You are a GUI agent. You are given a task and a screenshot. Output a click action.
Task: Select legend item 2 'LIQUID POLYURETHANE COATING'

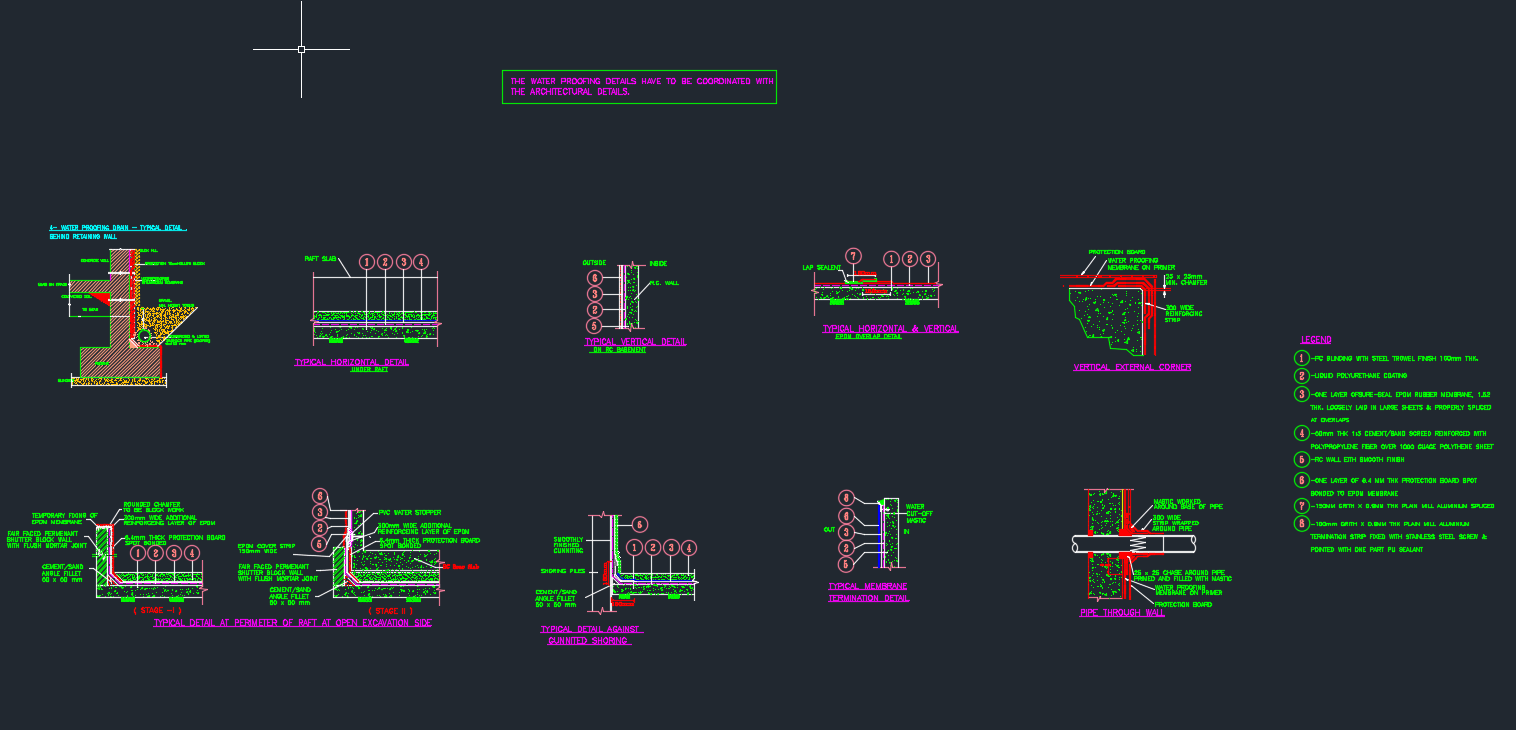point(1359,376)
